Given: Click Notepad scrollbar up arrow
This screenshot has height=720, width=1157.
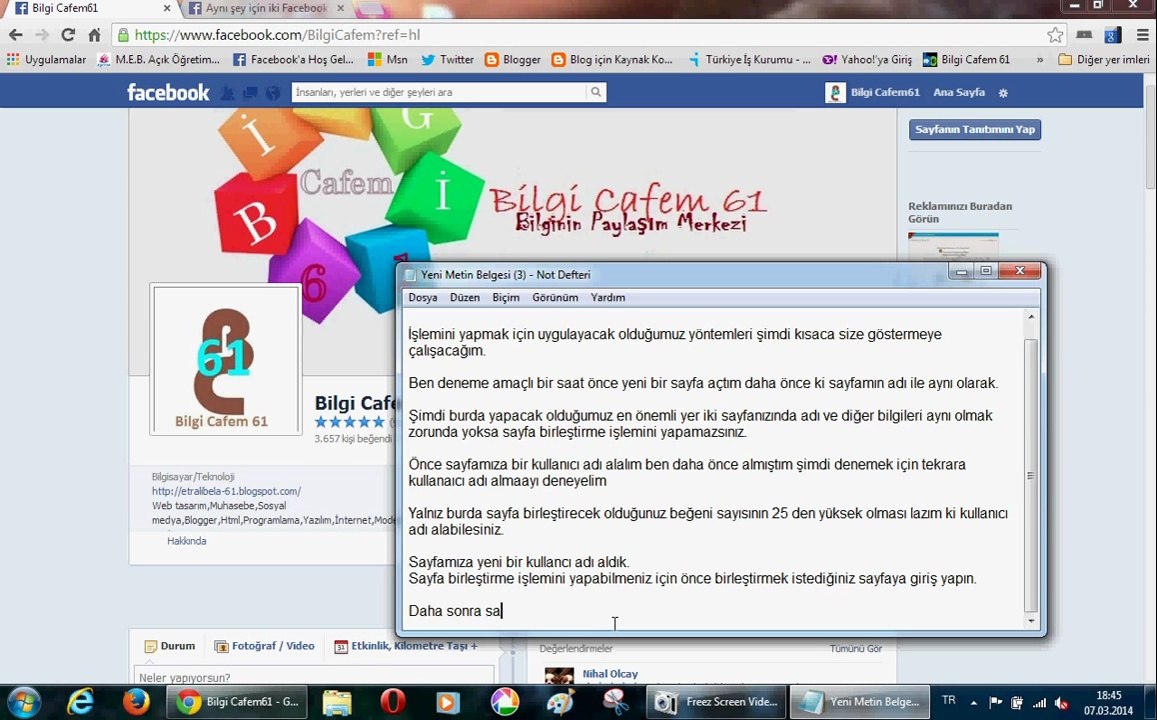Looking at the screenshot, I should 1031,316.
